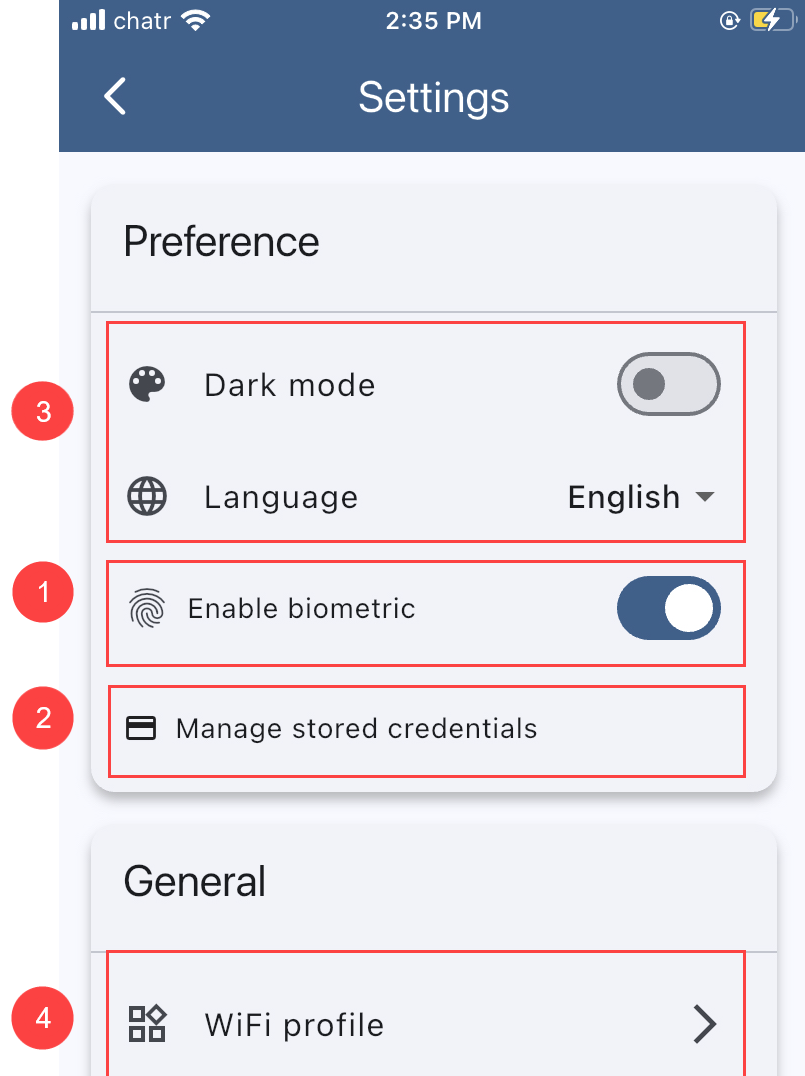The height and width of the screenshot is (1076, 805).
Task: Click the red annotation marker number 3
Action: coord(43,411)
